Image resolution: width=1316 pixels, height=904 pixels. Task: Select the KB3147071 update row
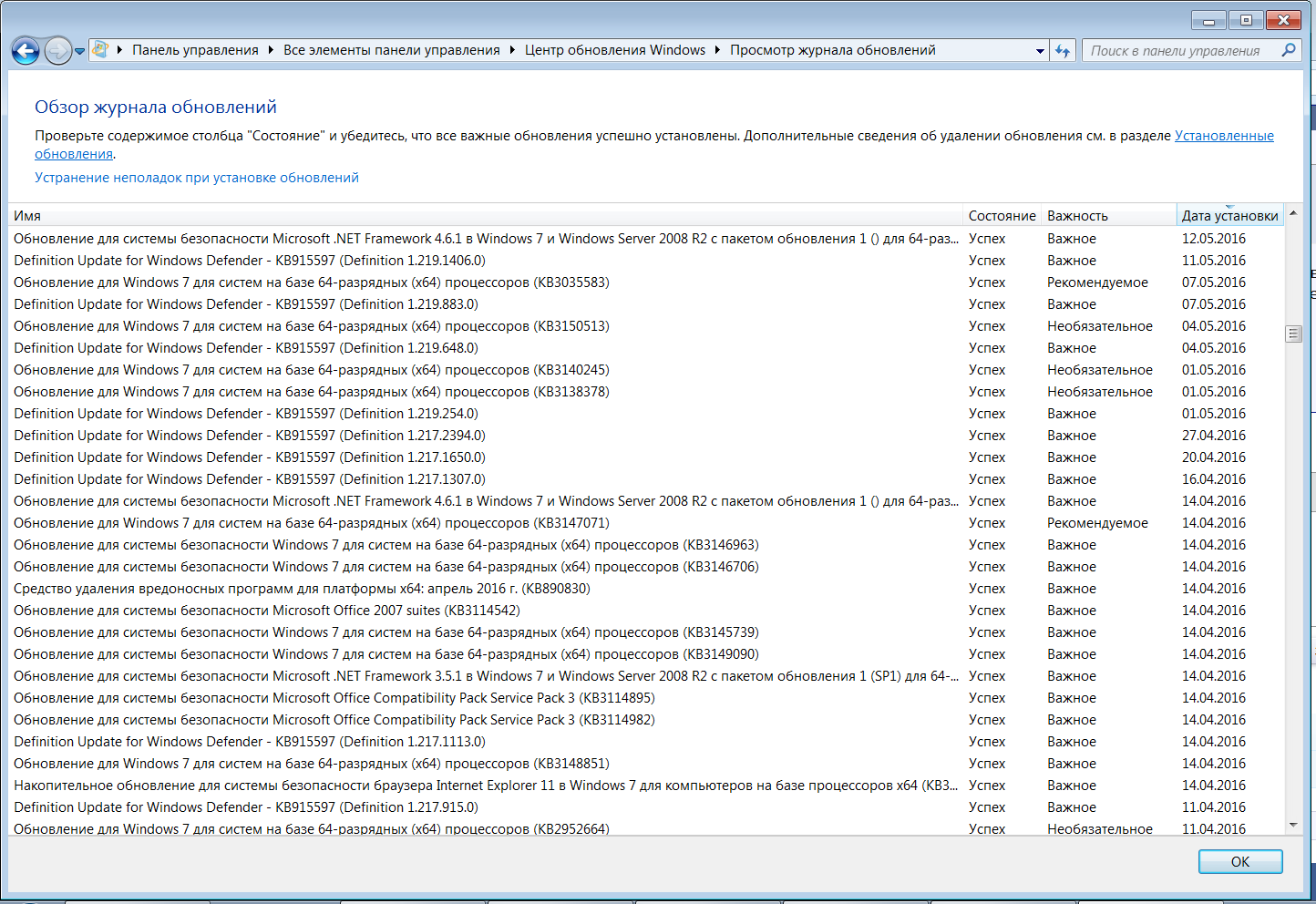646,523
